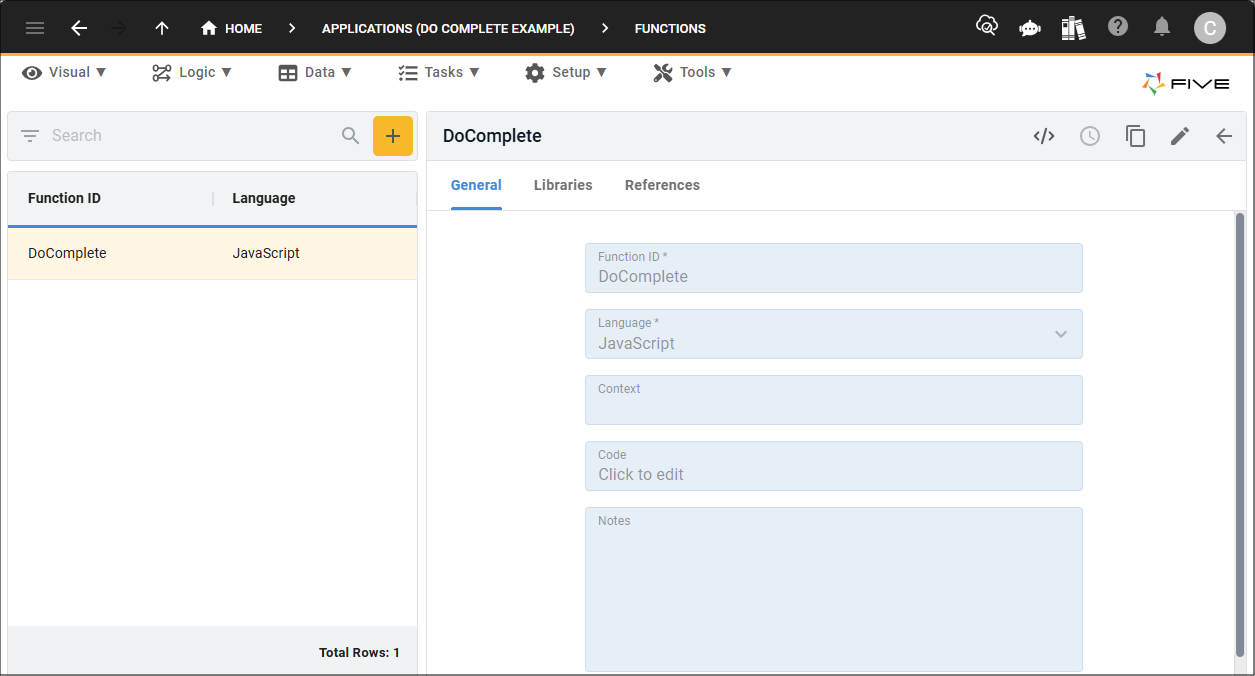Screen dimensions: 1255x676
Task: Click JavaScript cell in list
Action: pos(266,253)
